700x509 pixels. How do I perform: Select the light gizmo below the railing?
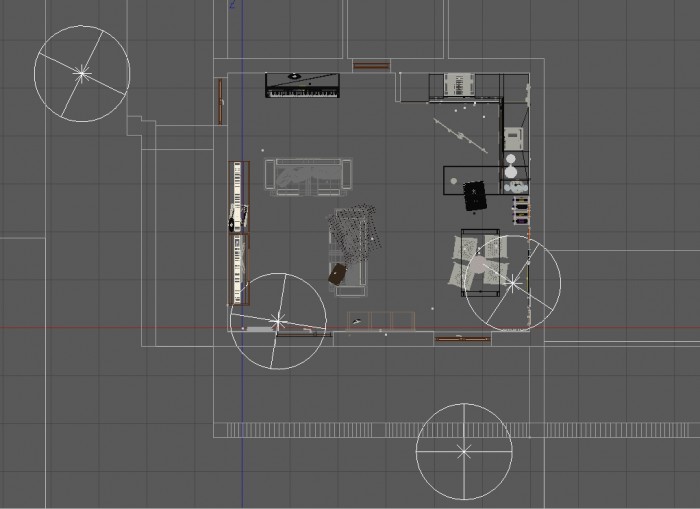pos(464,452)
